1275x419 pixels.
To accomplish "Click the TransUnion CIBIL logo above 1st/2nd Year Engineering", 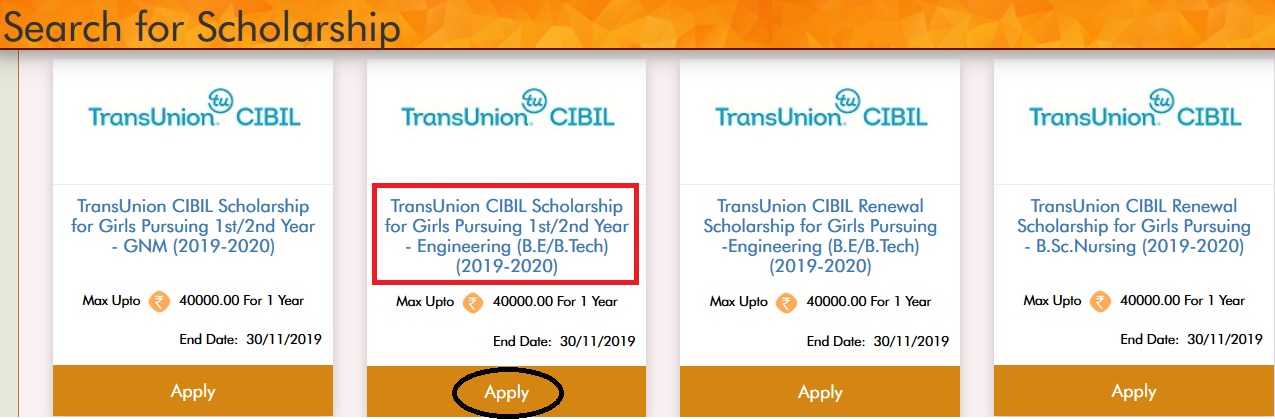I will [x=507, y=112].
